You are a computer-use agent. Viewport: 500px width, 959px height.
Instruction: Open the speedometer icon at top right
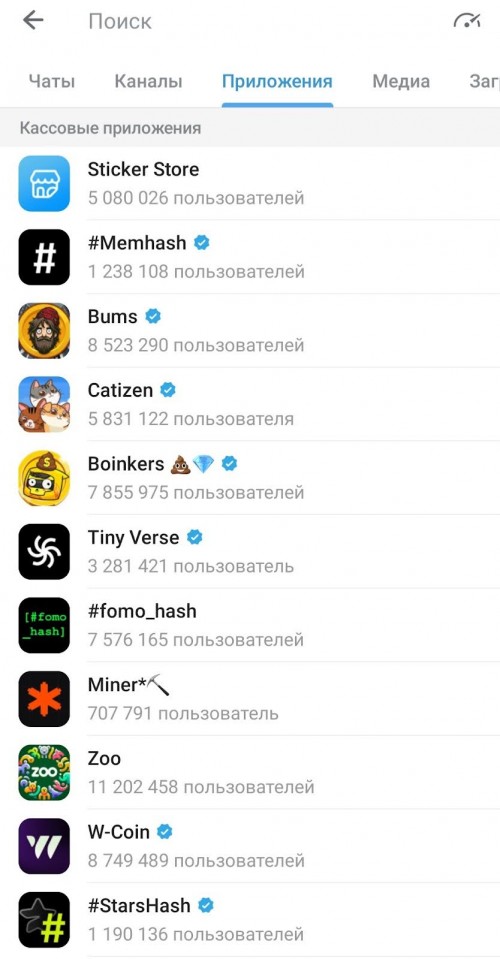[x=467, y=21]
